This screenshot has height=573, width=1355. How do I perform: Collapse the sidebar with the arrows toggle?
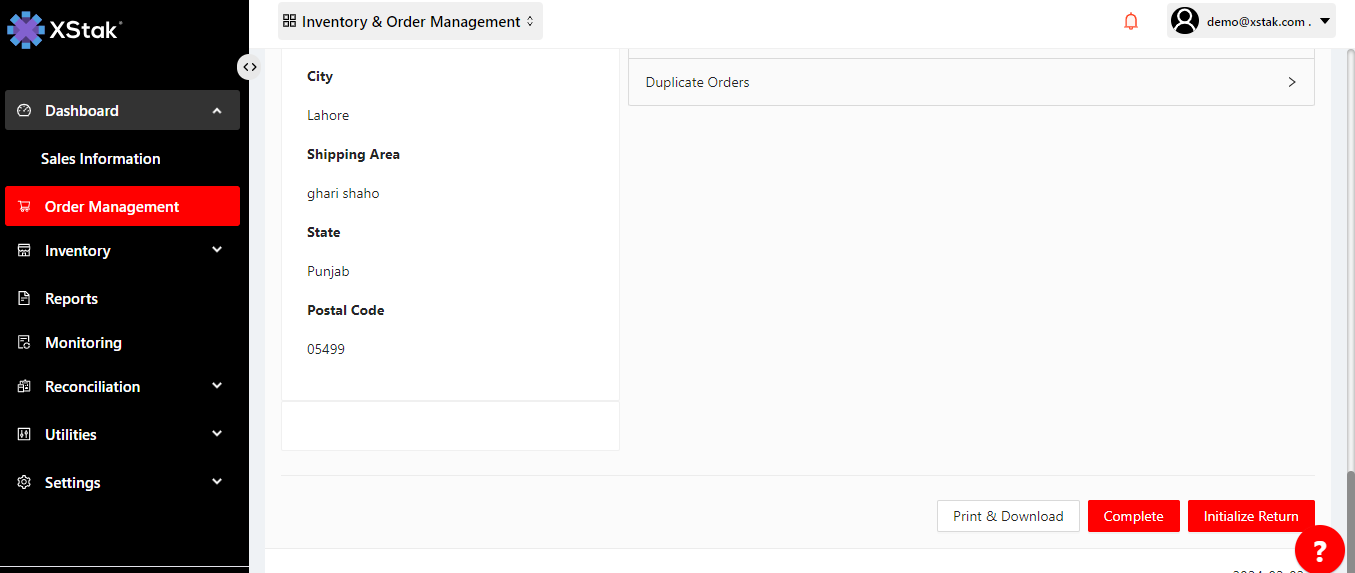point(249,67)
